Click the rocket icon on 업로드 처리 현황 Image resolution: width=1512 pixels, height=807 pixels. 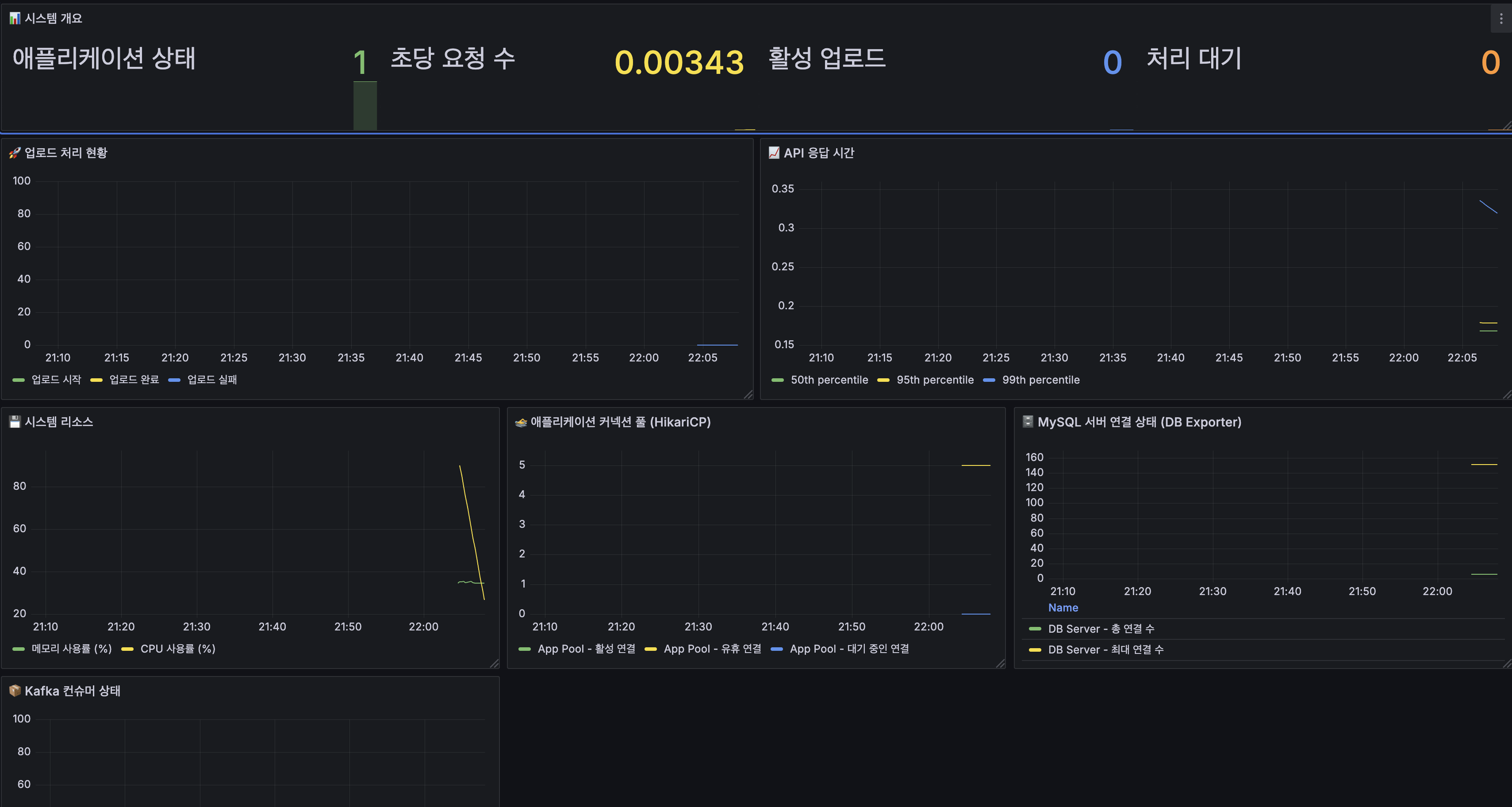[15, 153]
